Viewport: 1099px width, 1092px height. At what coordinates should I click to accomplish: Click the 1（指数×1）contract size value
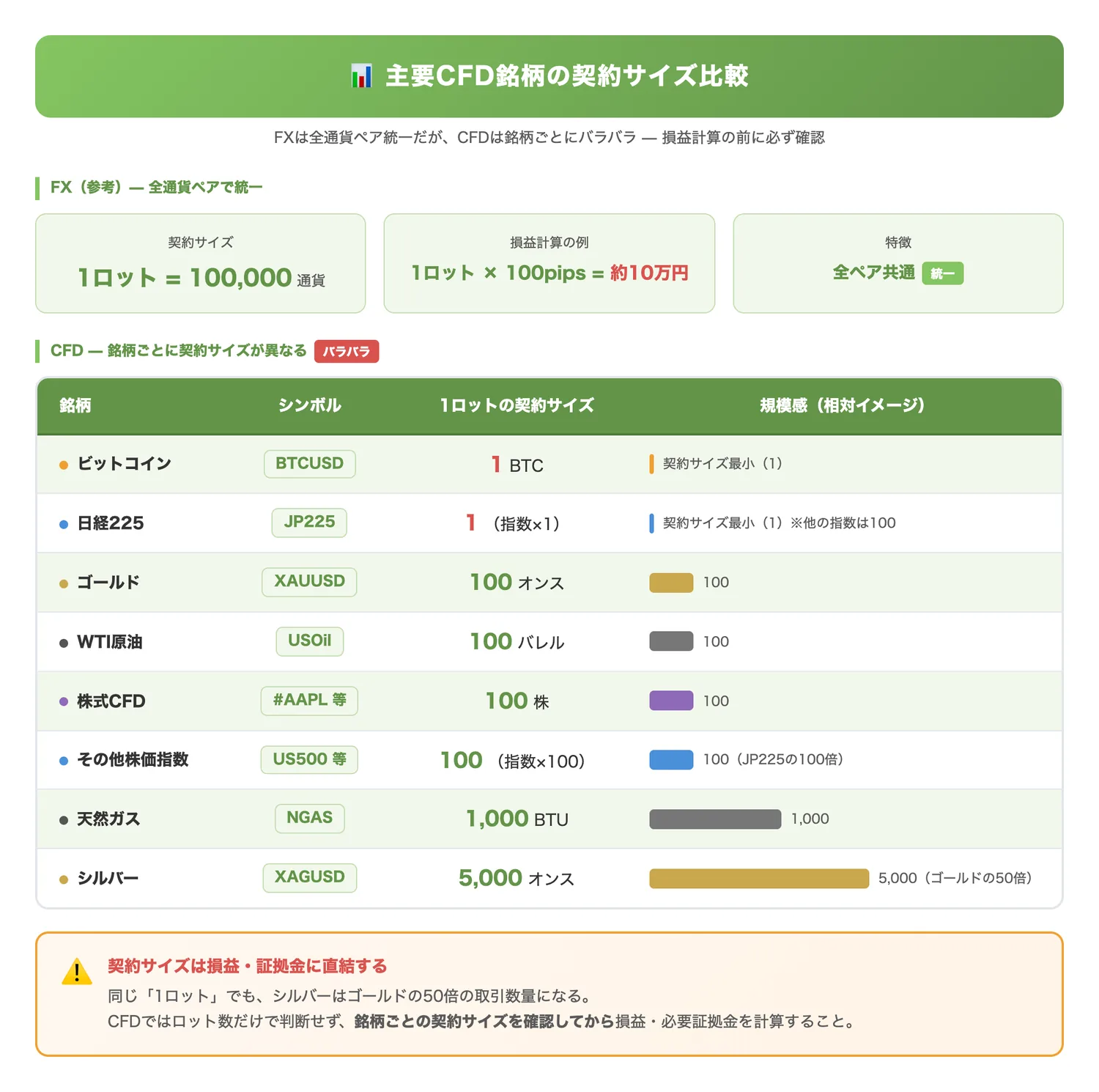pyautogui.click(x=513, y=523)
